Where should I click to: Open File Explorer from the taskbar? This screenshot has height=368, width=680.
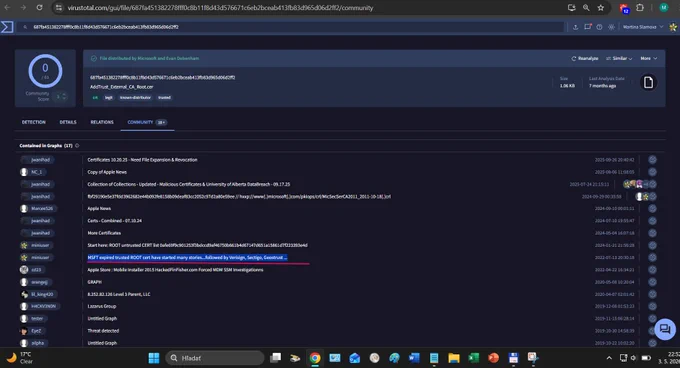(454, 358)
